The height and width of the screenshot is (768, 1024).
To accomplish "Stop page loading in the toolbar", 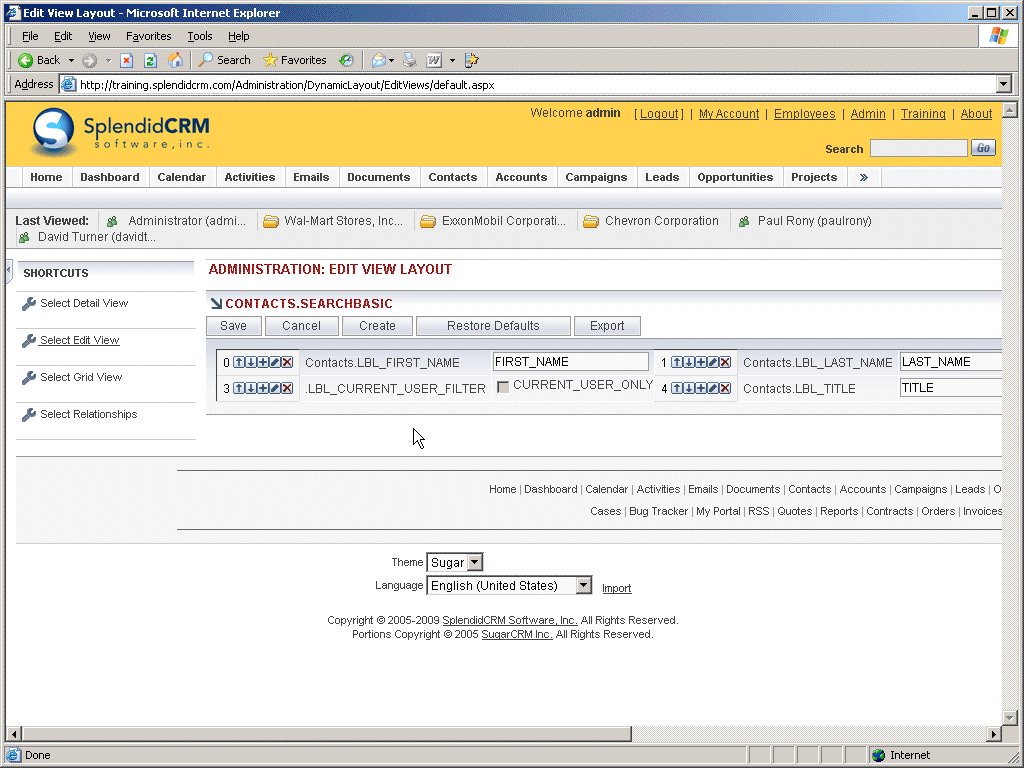I will point(127,60).
